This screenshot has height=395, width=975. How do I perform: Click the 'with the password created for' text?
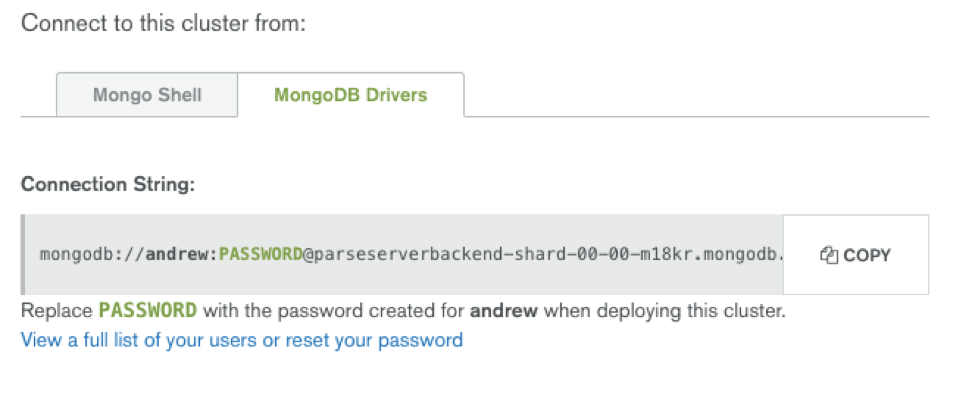tap(334, 310)
